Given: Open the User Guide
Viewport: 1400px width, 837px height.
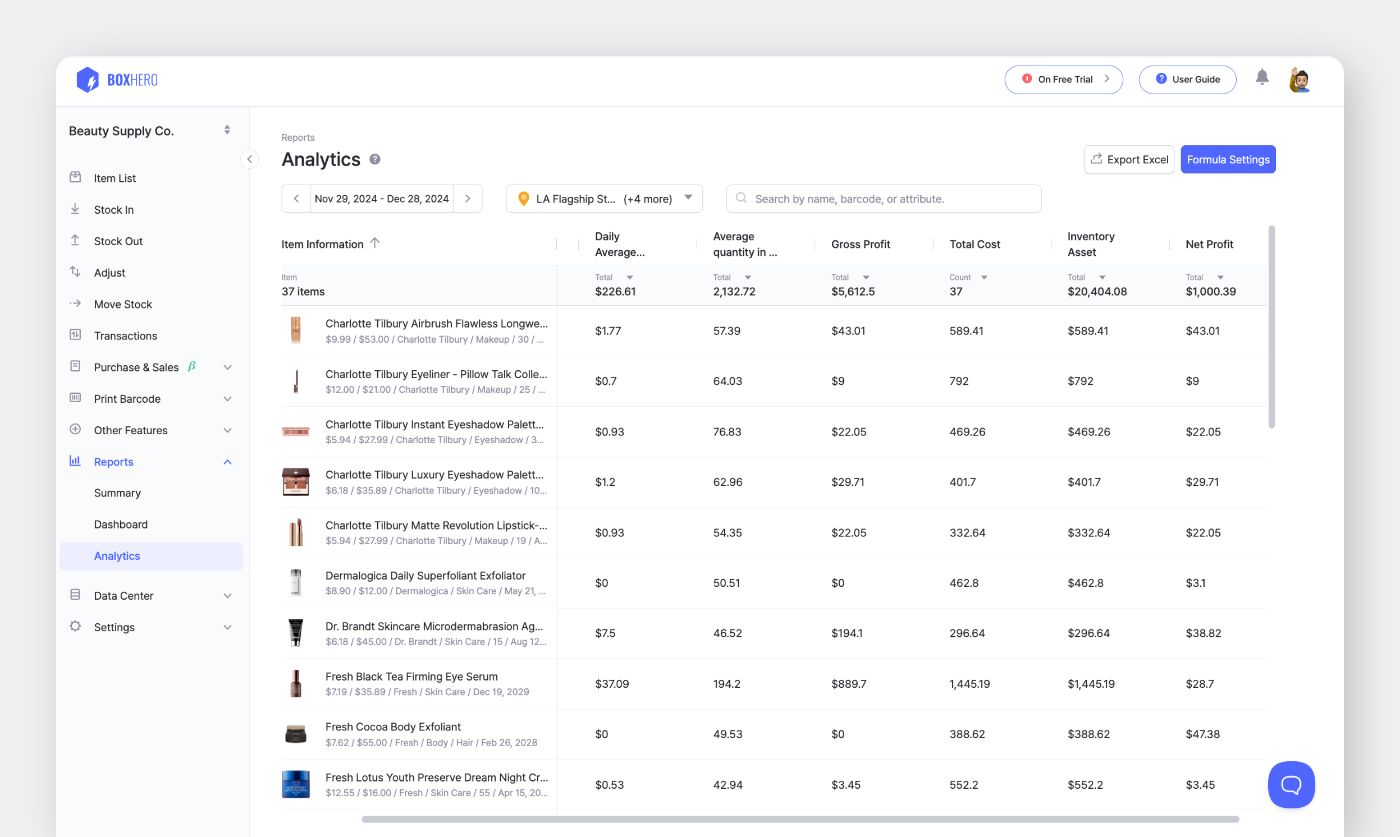Looking at the screenshot, I should pyautogui.click(x=1188, y=79).
